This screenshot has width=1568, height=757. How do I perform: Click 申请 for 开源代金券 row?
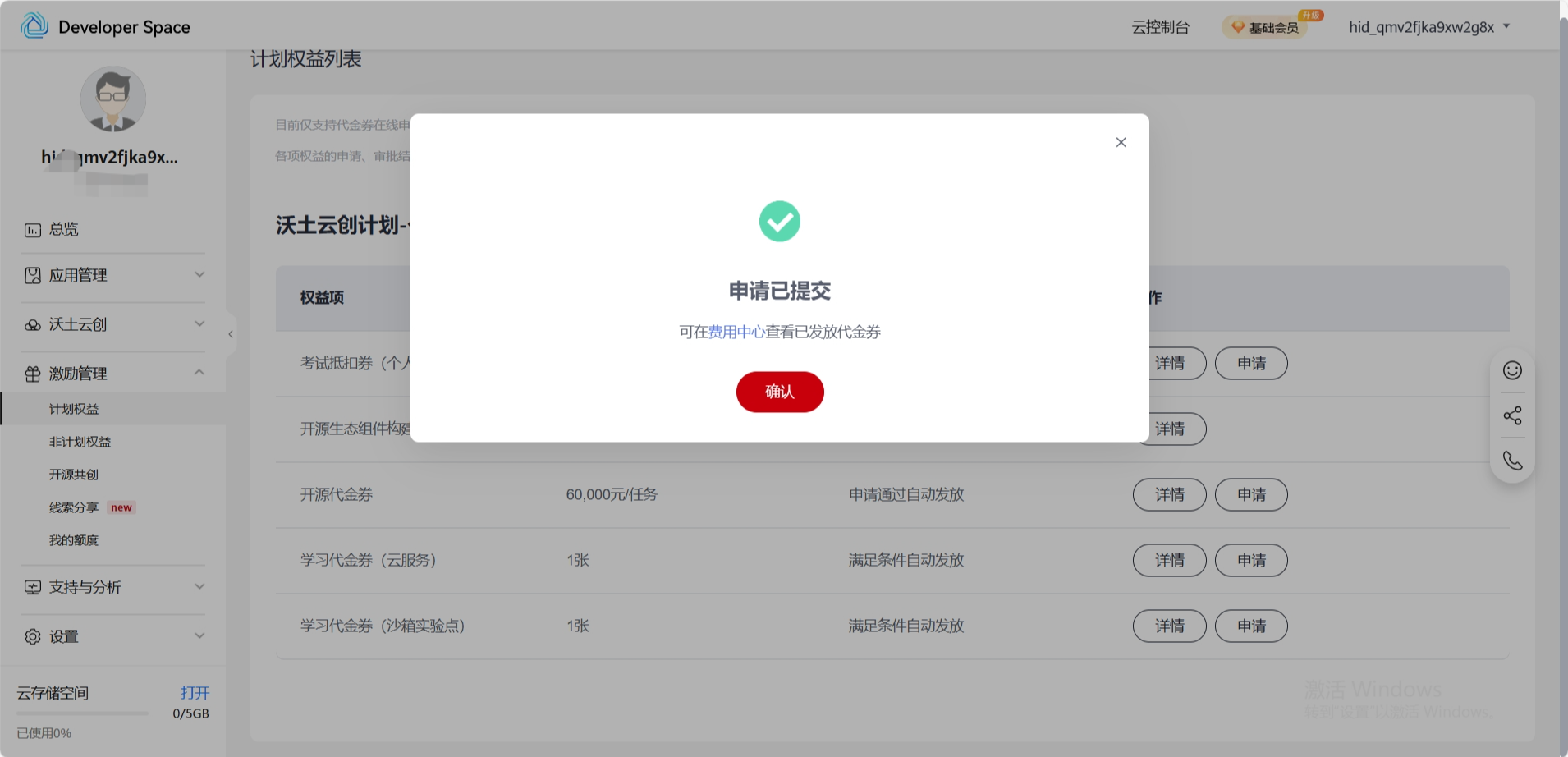click(x=1250, y=495)
